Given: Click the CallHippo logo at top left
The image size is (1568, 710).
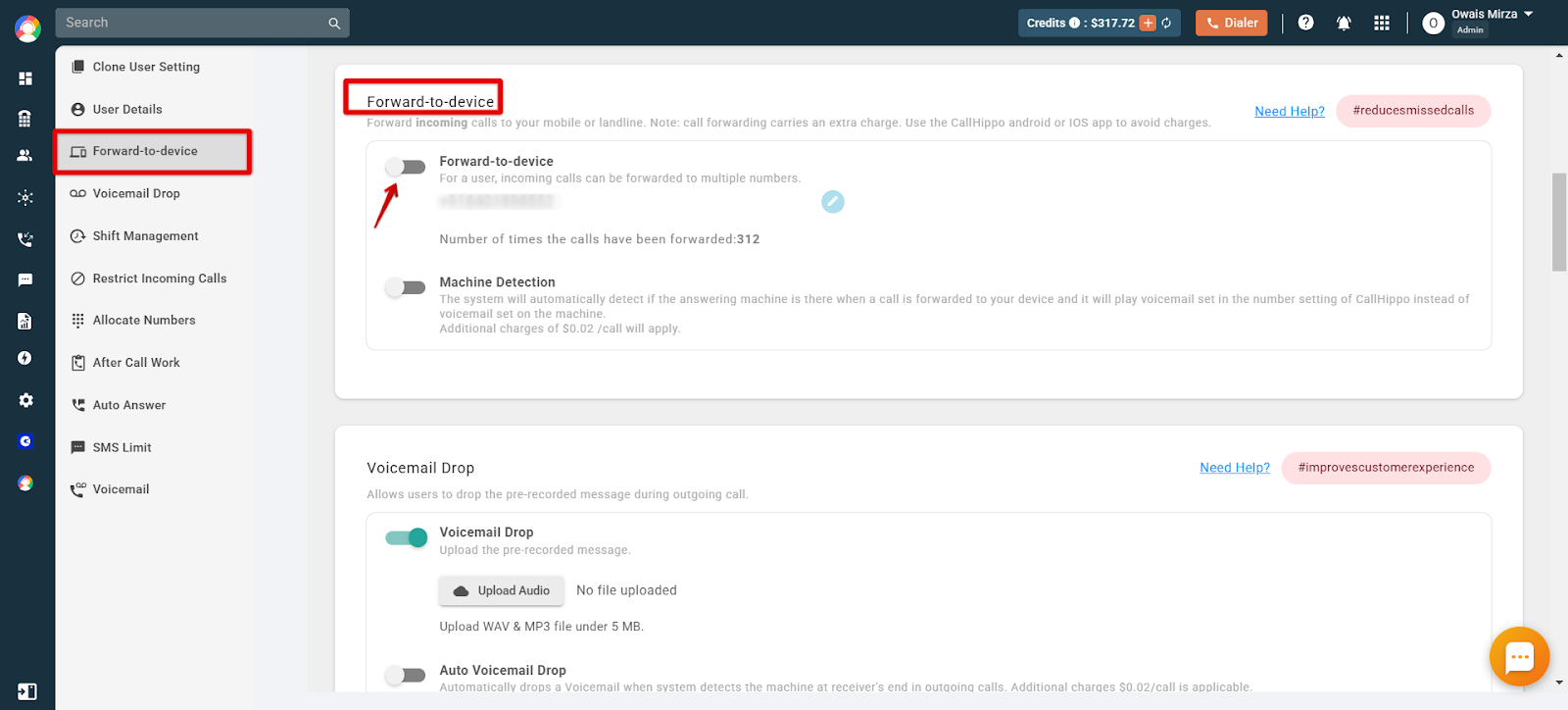Looking at the screenshot, I should [x=27, y=28].
